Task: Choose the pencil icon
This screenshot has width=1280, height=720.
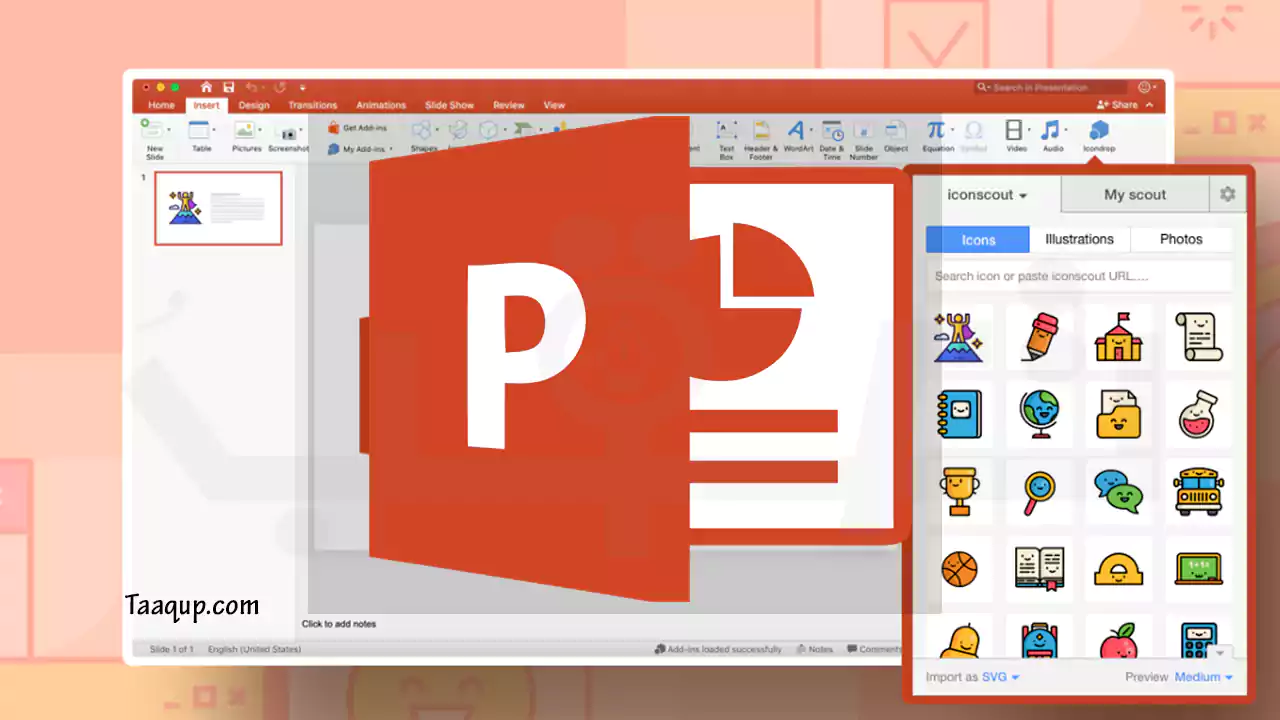Action: click(x=1039, y=337)
